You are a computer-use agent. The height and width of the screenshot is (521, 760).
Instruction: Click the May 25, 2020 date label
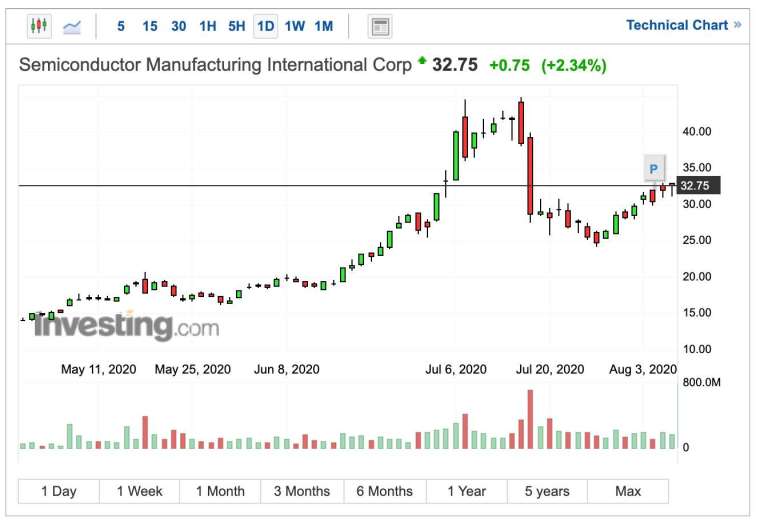(x=193, y=369)
